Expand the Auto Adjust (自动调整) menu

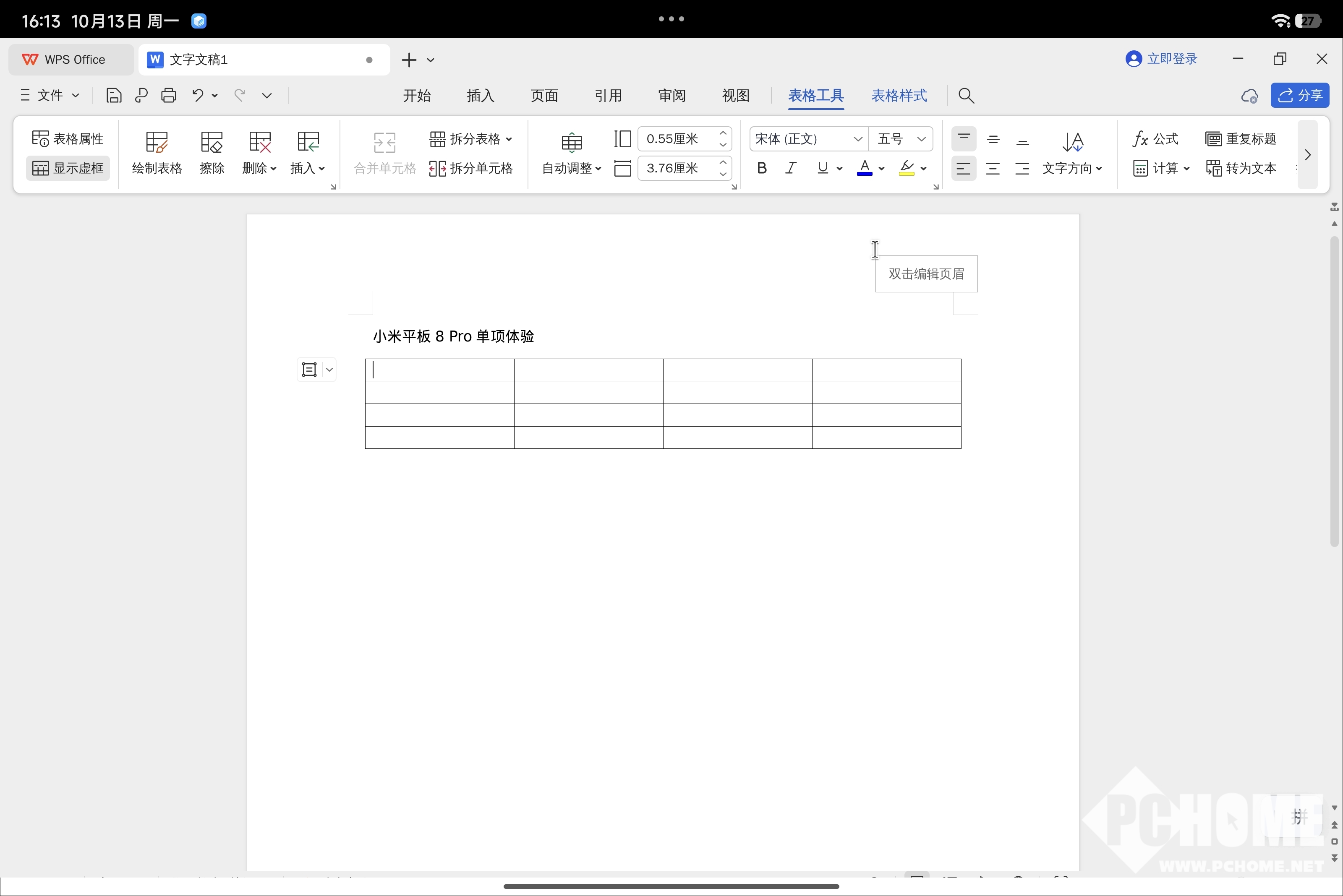(x=572, y=169)
